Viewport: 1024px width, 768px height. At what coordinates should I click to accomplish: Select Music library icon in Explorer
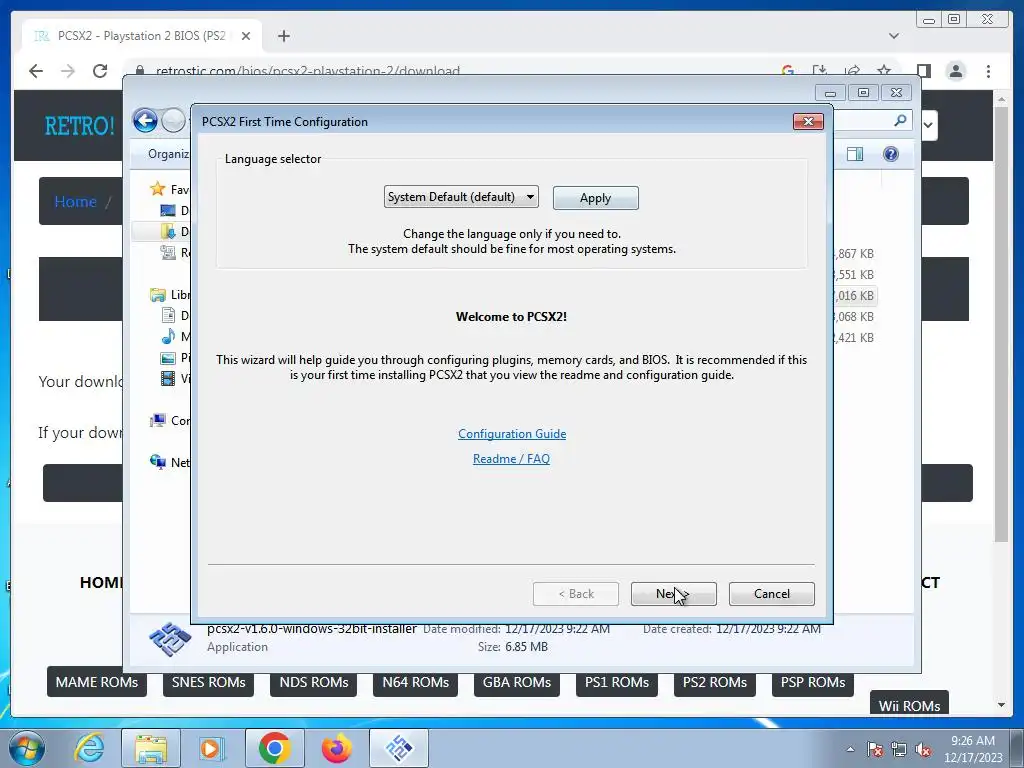(168, 336)
